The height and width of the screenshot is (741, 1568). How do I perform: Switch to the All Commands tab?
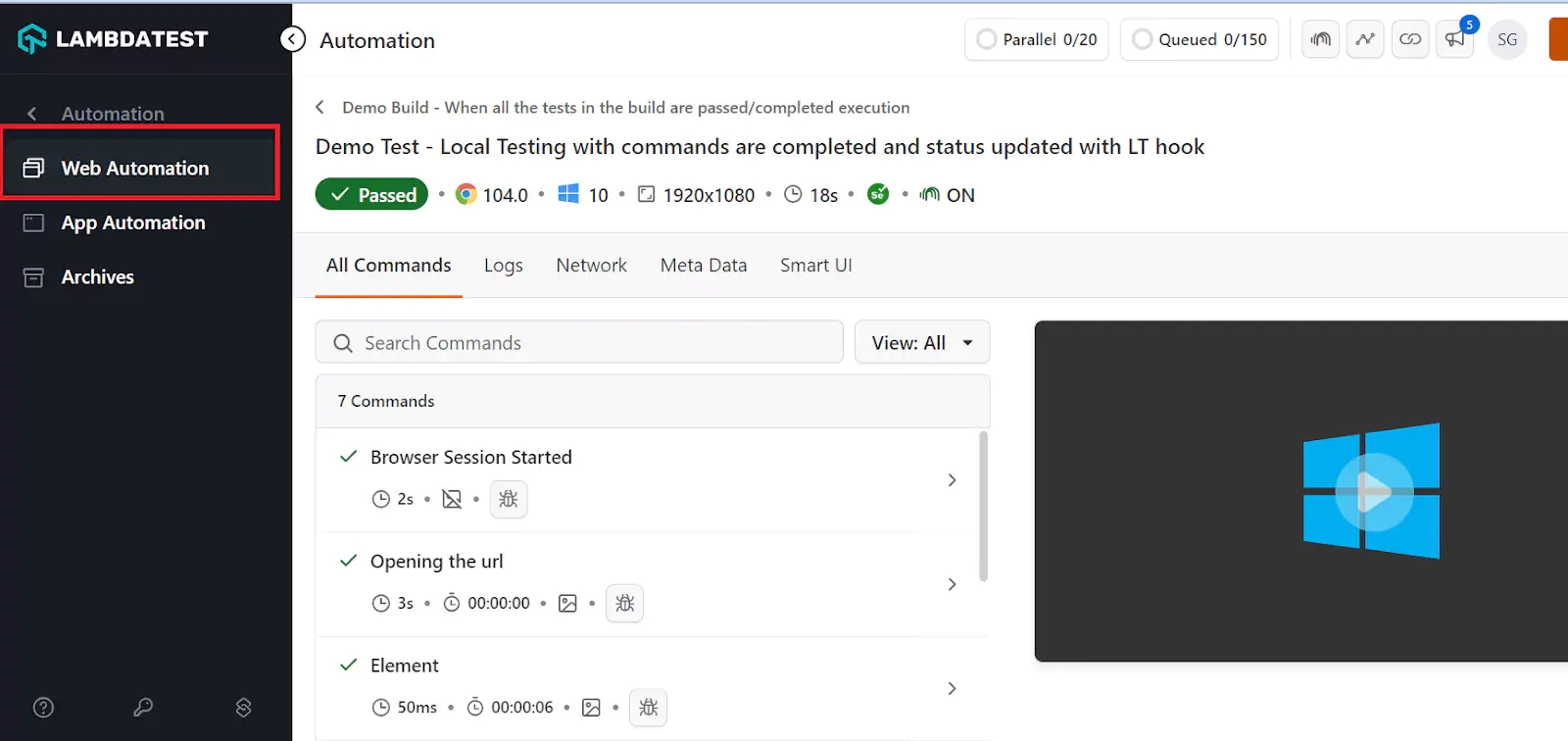pos(389,266)
